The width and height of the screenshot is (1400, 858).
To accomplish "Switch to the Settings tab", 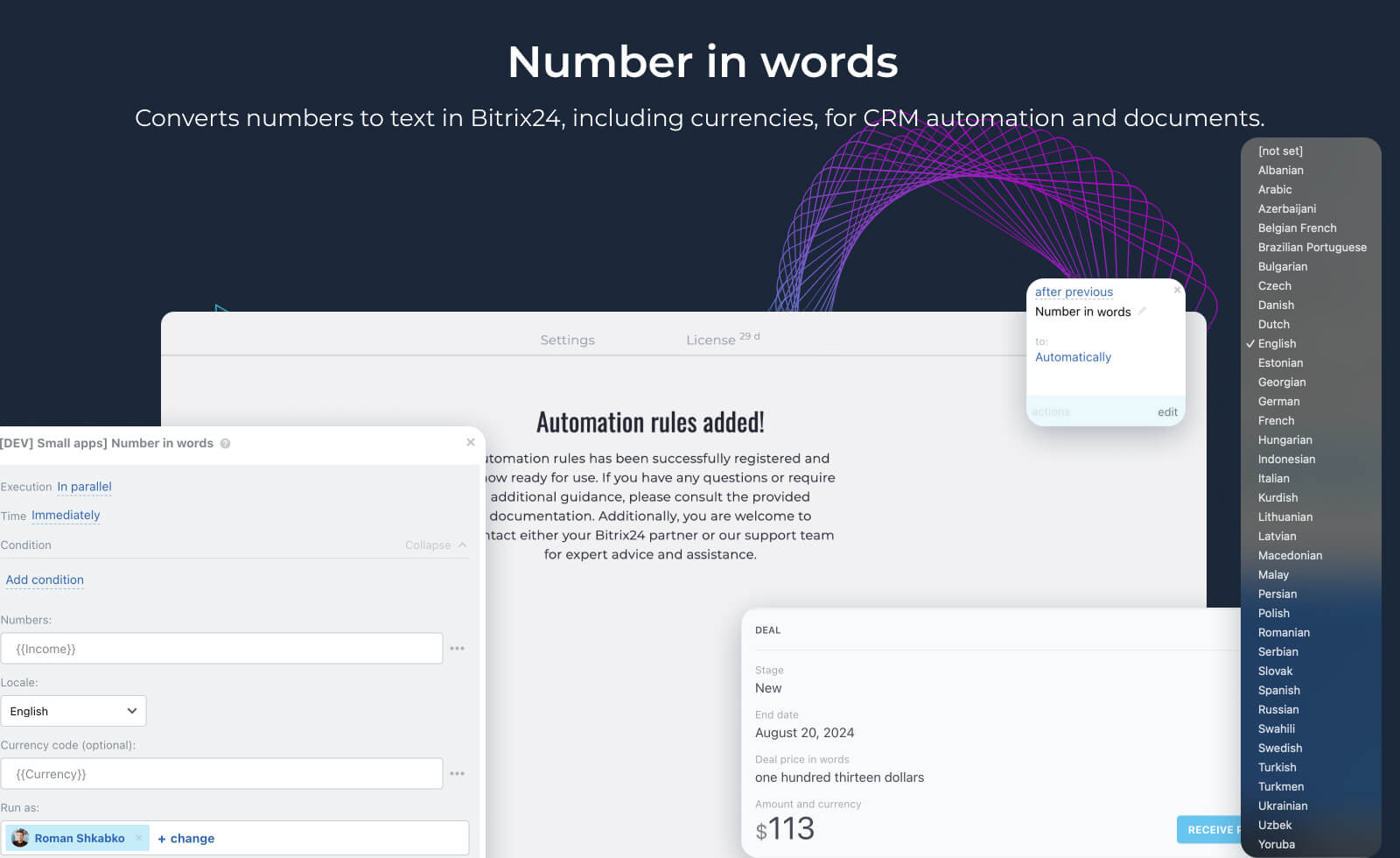I will [x=567, y=340].
